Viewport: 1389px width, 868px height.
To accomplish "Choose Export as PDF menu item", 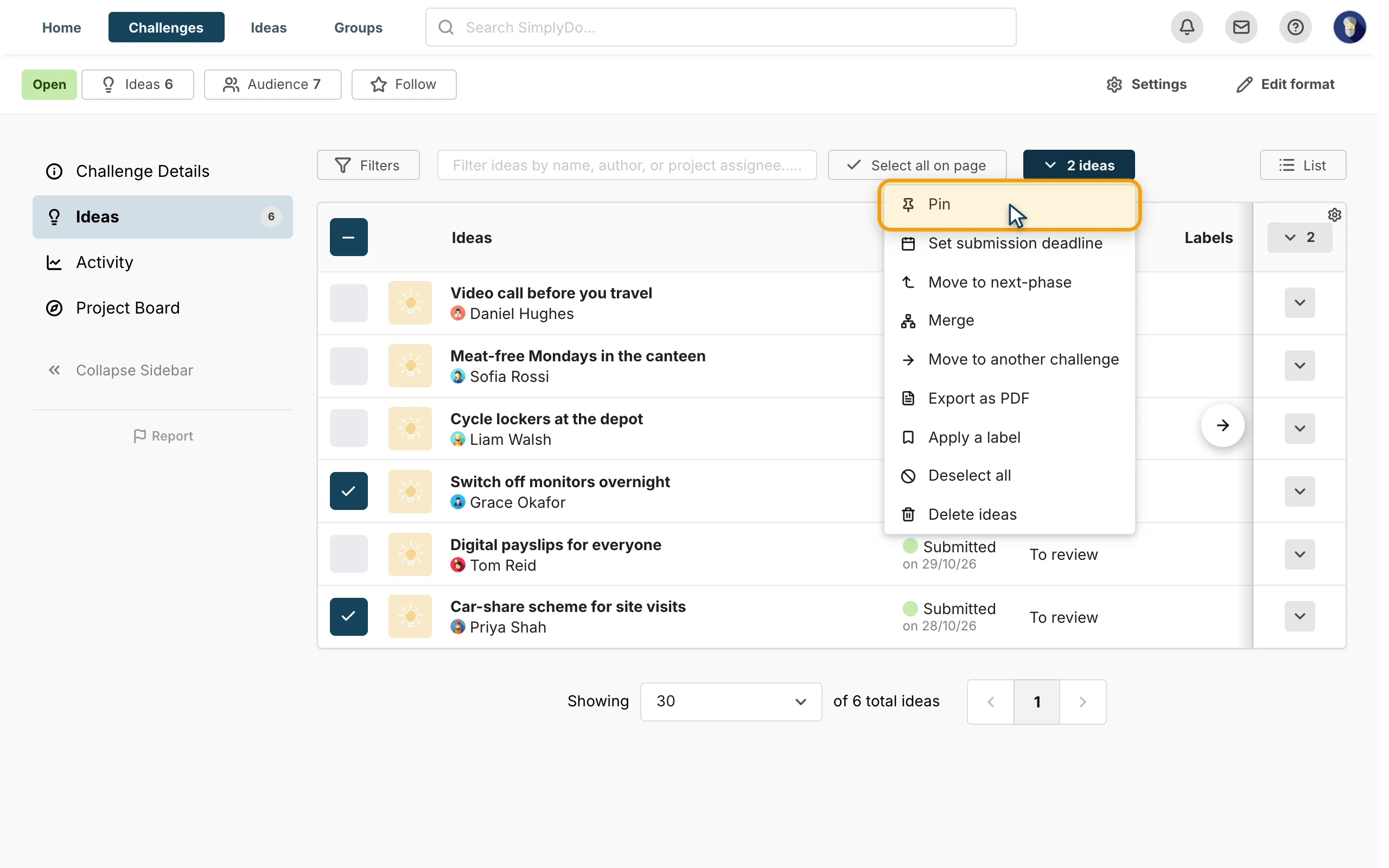I will point(1009,398).
